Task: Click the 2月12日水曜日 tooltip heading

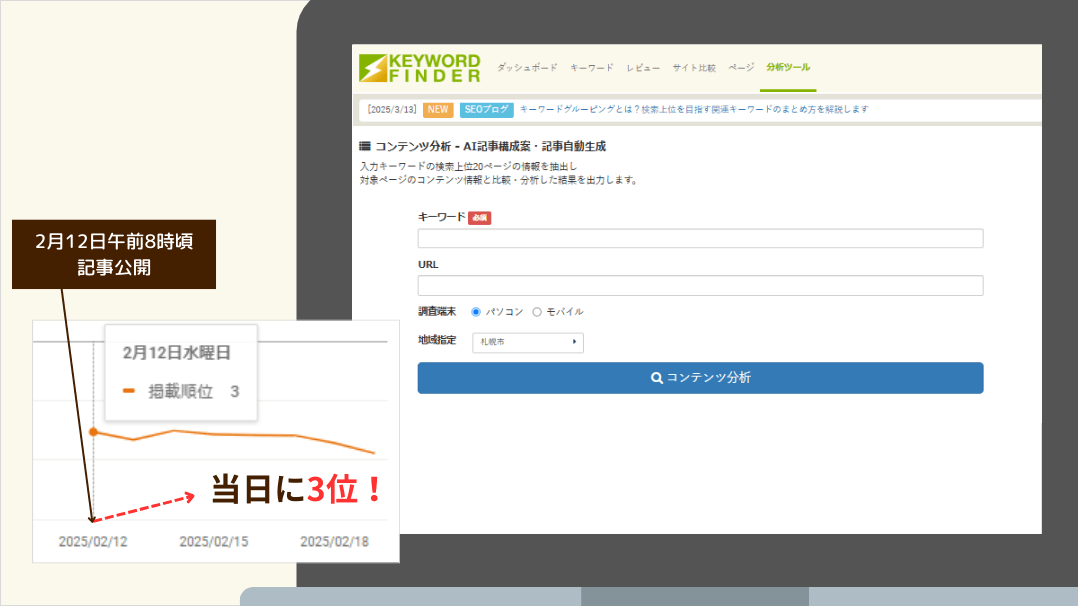Action: click(x=177, y=353)
